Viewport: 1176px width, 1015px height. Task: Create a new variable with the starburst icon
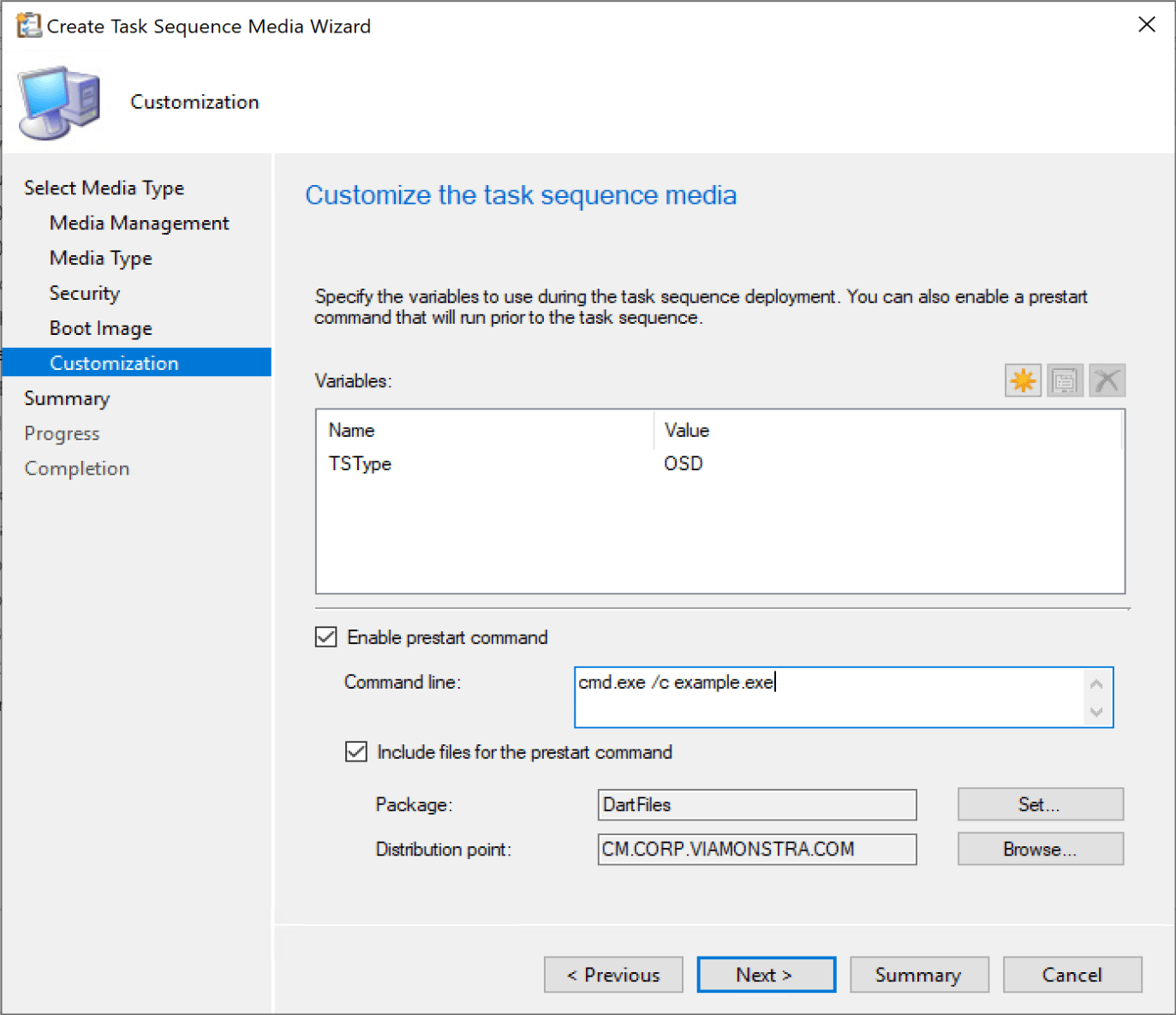tap(1022, 379)
